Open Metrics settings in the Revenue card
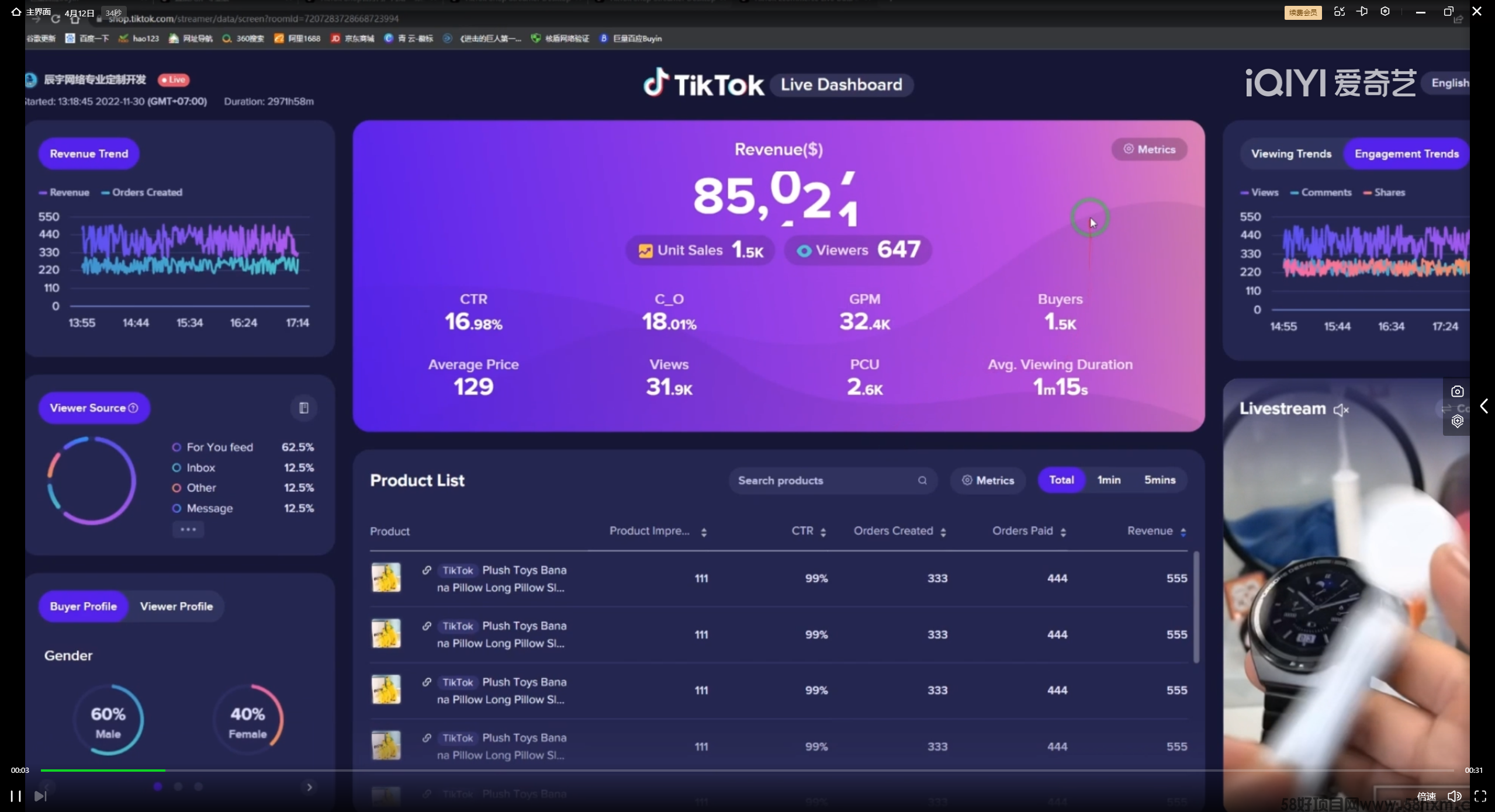Screen dimensions: 1495x812 (1149, 150)
